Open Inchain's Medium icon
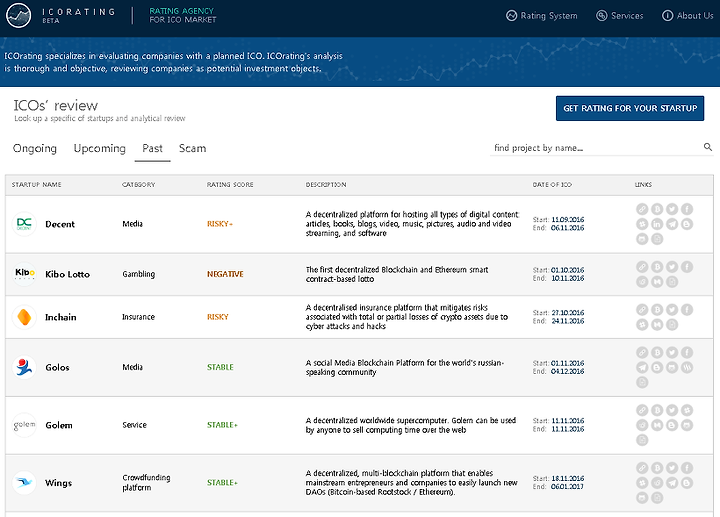Screen dimensions: 720x517 pos(657,325)
